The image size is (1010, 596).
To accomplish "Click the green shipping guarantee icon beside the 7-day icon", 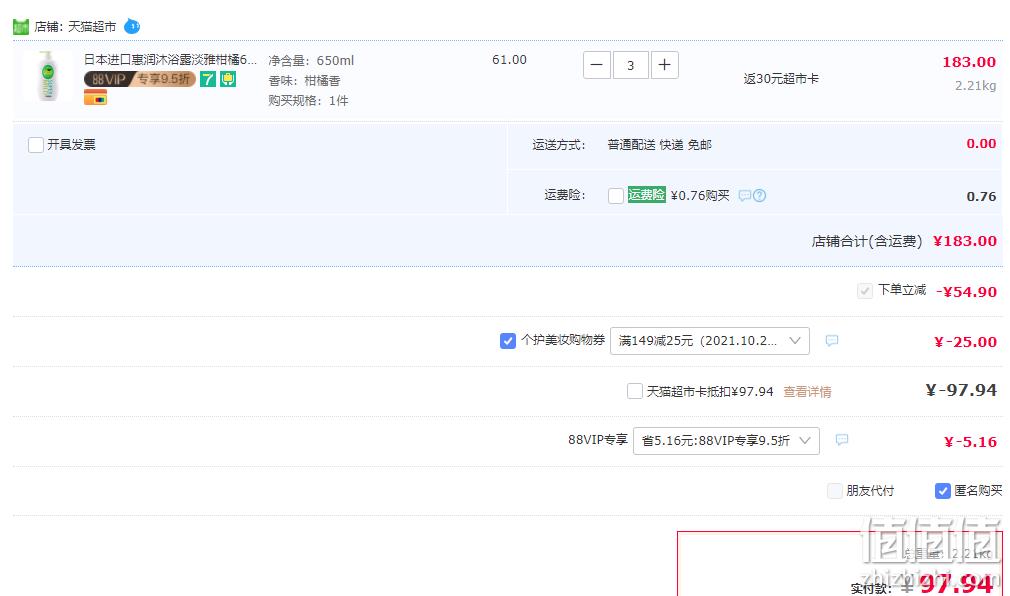I will [228, 79].
